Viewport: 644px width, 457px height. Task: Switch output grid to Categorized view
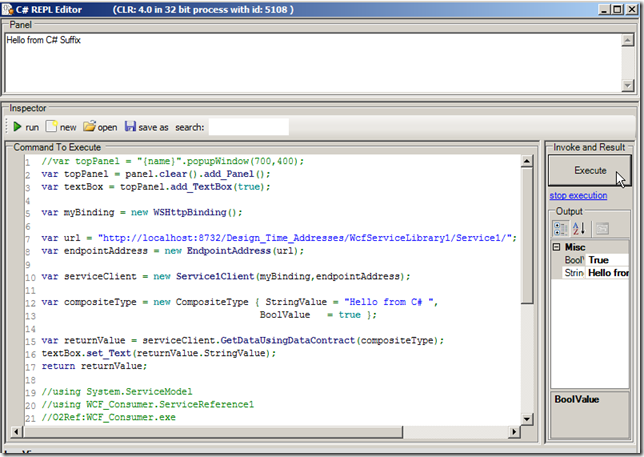click(x=560, y=228)
